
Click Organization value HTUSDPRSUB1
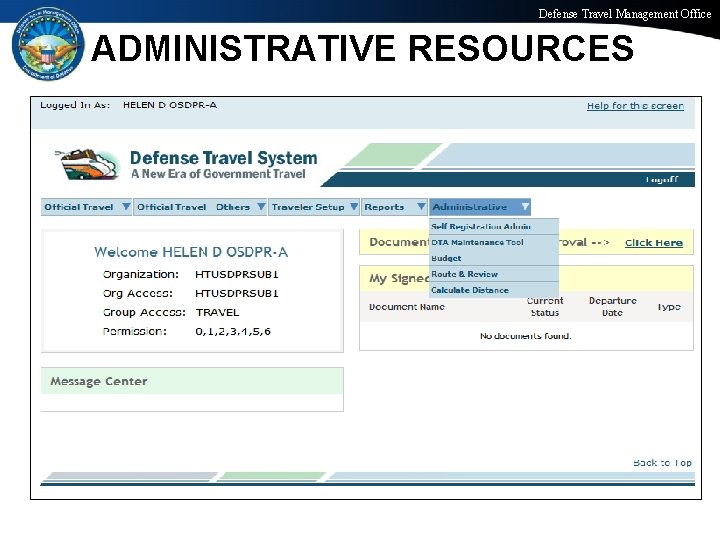click(x=237, y=275)
